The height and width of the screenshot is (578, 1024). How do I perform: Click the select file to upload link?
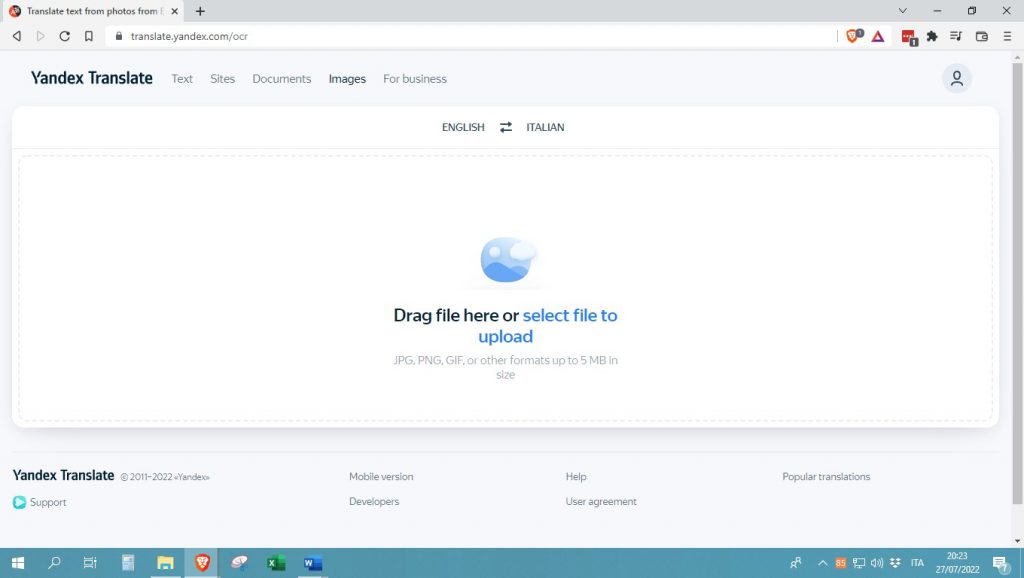point(570,315)
